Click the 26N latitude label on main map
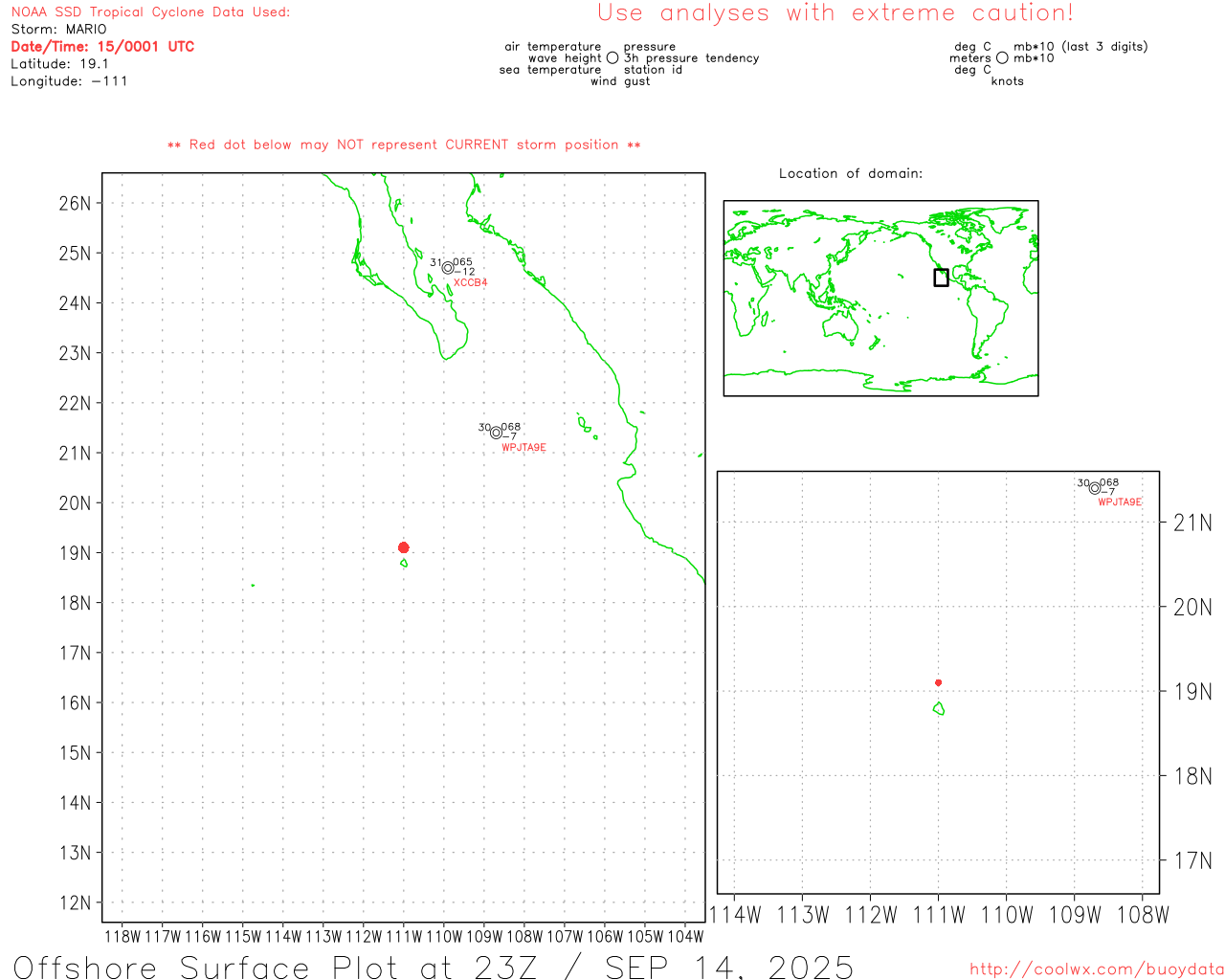 [75, 203]
